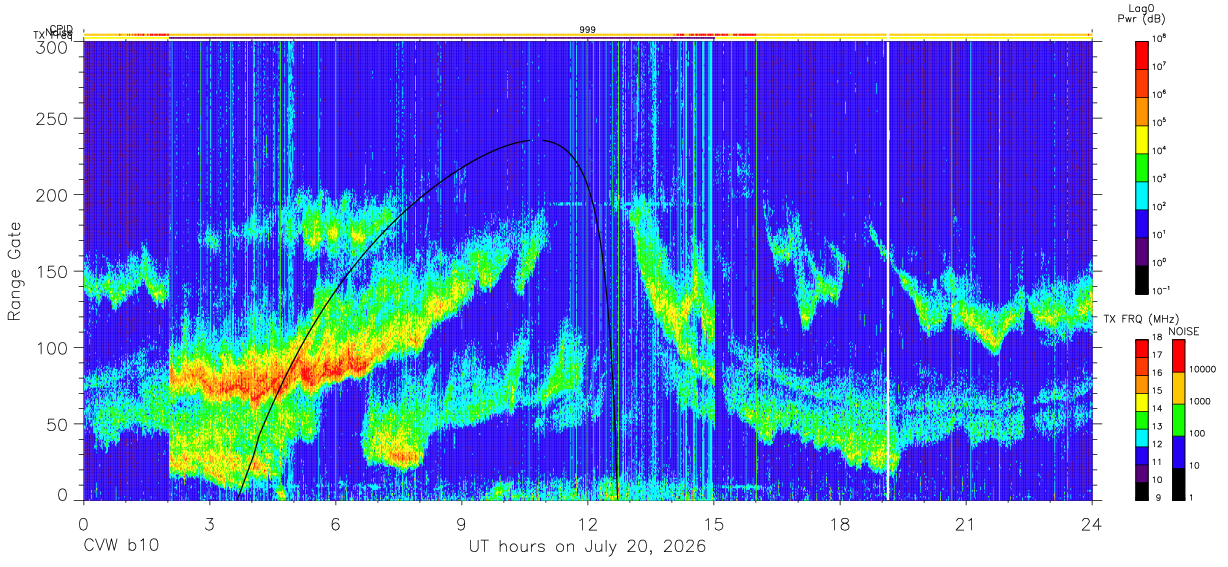Select the green segment of NOISE colorbar
The width and height of the screenshot is (1228, 567).
click(x=1178, y=419)
